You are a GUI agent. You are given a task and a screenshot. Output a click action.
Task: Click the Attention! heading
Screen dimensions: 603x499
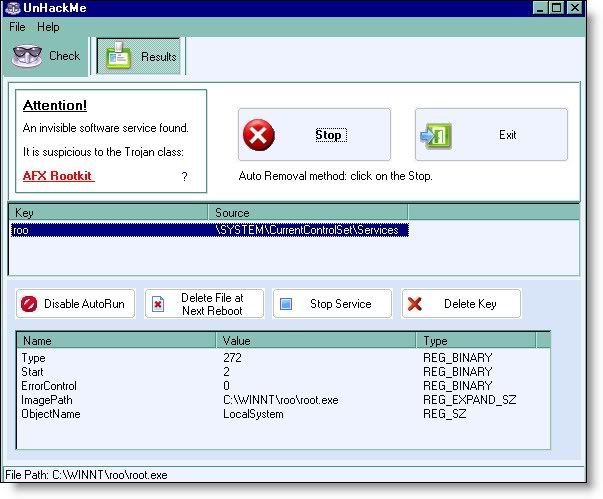55,105
